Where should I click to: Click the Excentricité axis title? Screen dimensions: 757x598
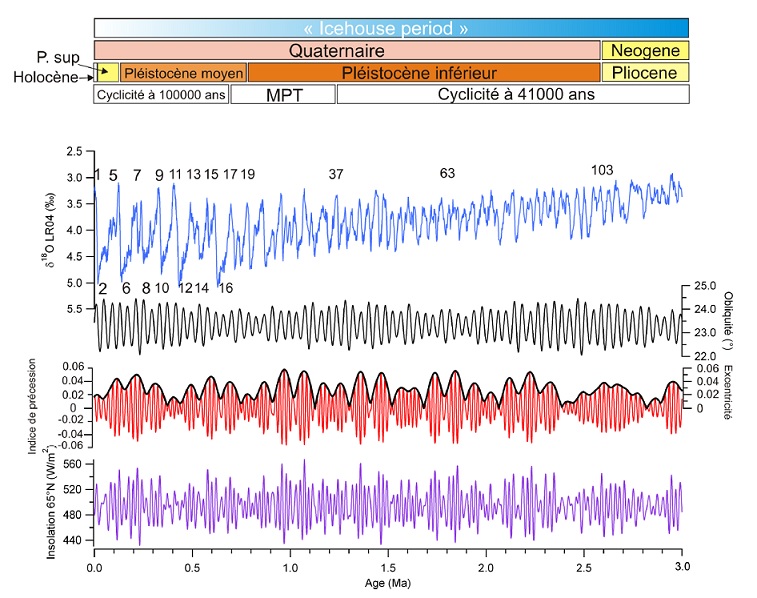(728, 392)
